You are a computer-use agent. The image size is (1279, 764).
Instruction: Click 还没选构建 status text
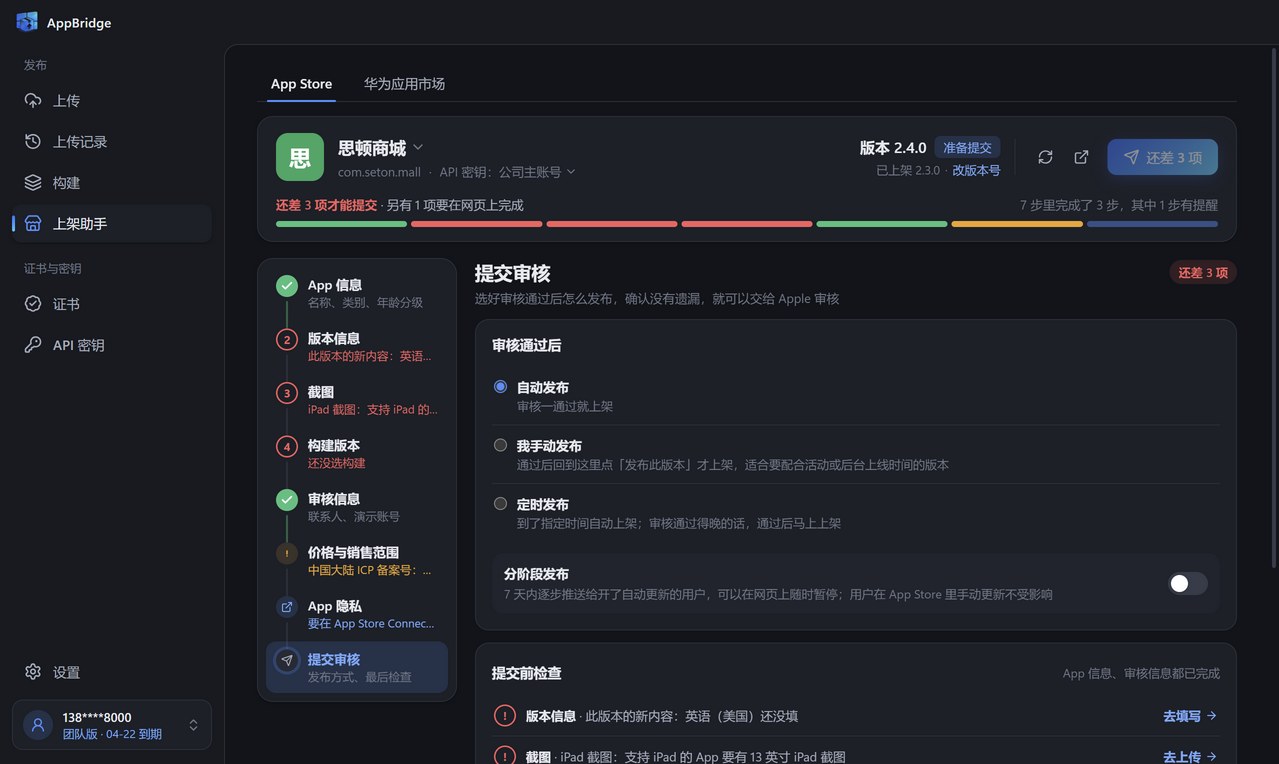[x=337, y=463]
